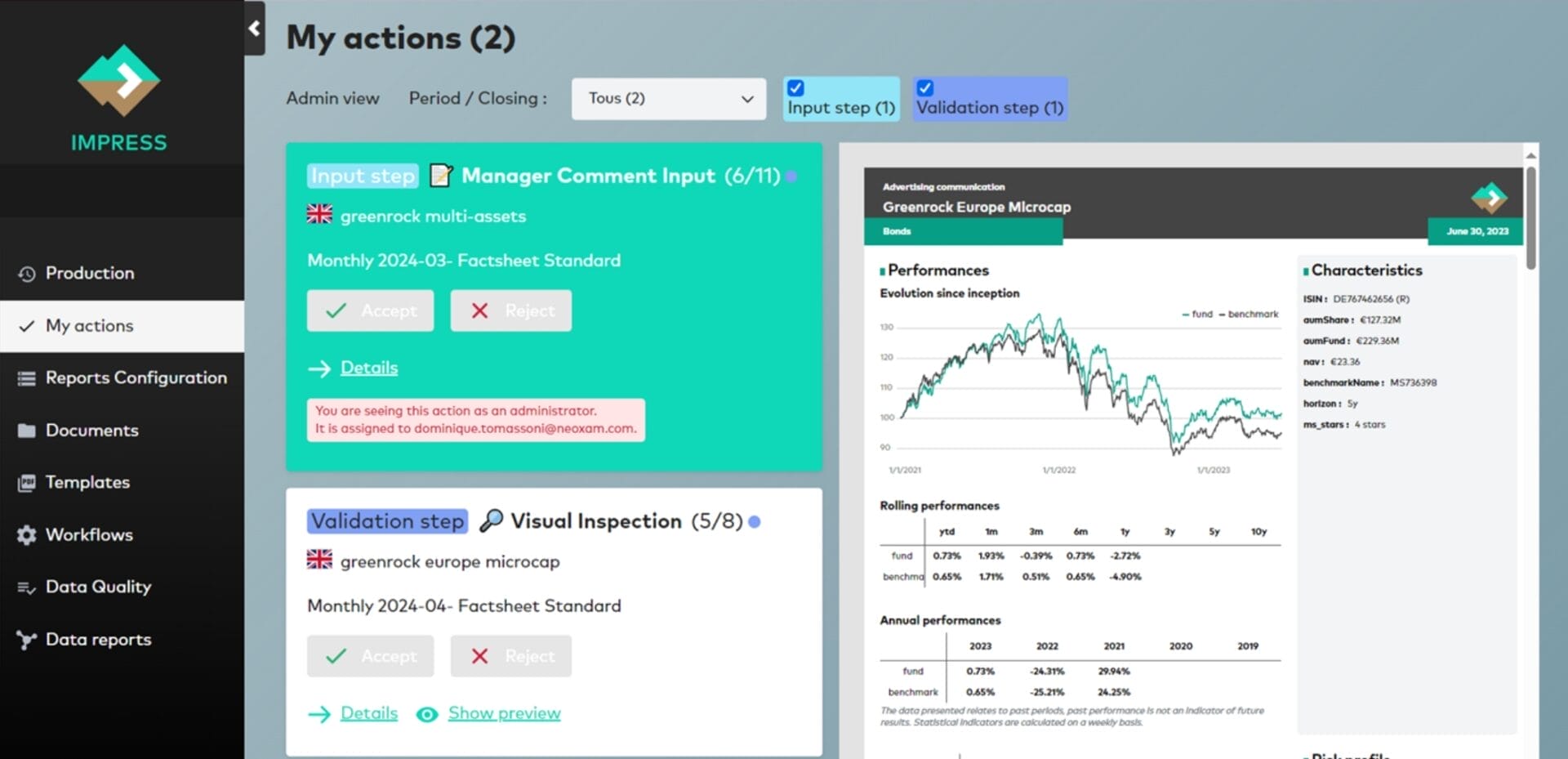Click the Data Quality icon

tap(25, 587)
